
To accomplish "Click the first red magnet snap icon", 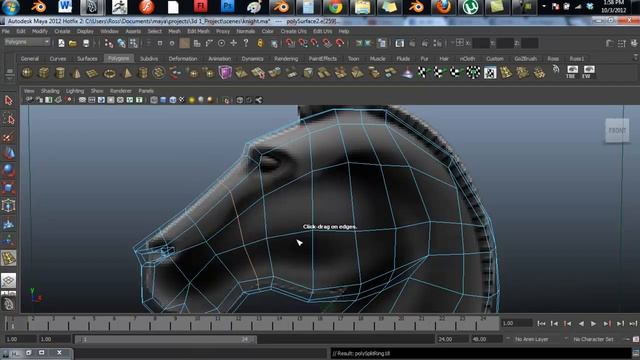I will [290, 43].
